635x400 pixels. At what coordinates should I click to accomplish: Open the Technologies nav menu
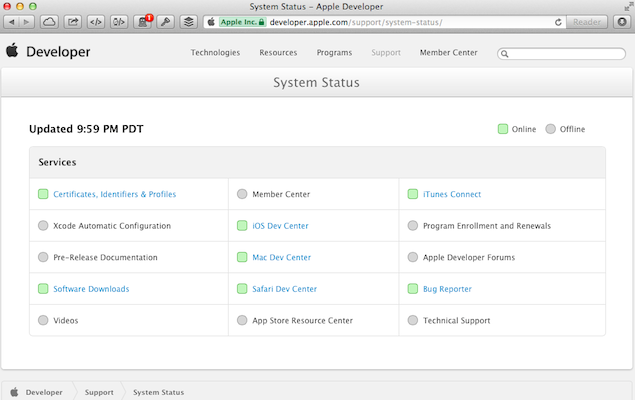coord(215,53)
